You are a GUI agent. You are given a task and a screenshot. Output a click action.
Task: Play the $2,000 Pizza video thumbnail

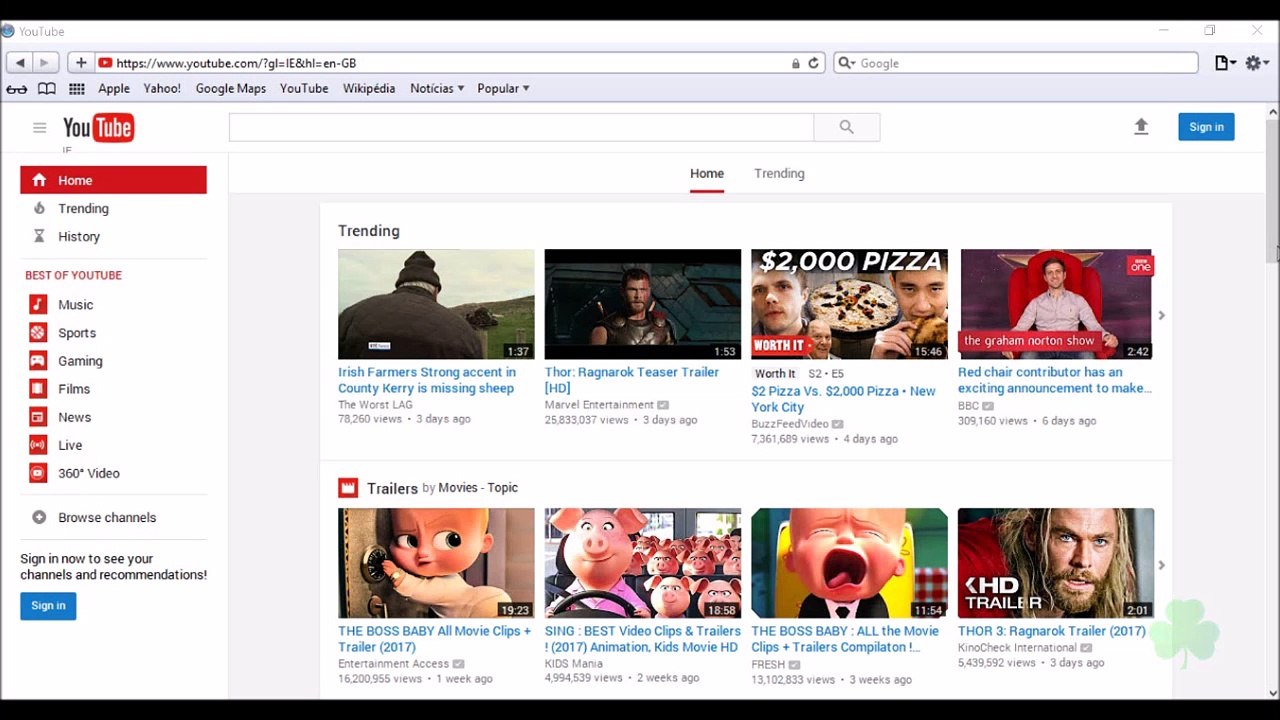pos(849,304)
